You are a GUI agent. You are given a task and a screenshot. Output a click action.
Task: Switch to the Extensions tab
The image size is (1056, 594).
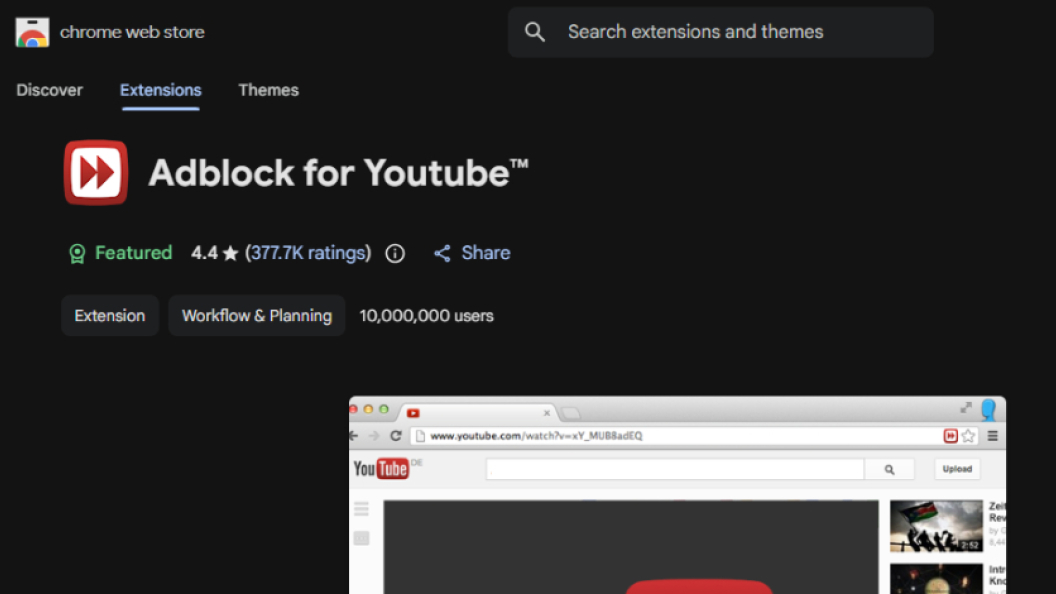tap(160, 90)
